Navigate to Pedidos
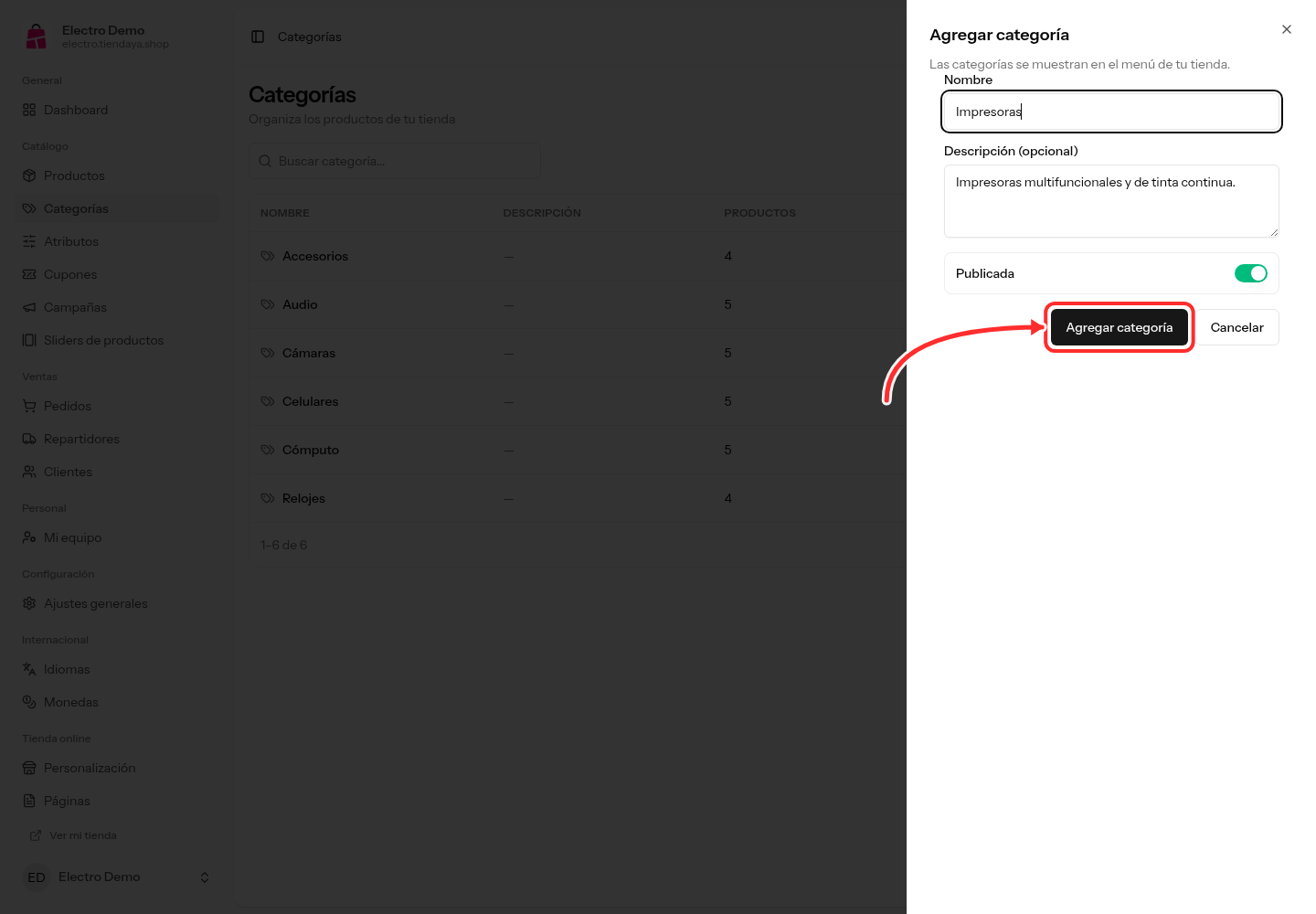The width and height of the screenshot is (1316, 914). (x=117, y=406)
